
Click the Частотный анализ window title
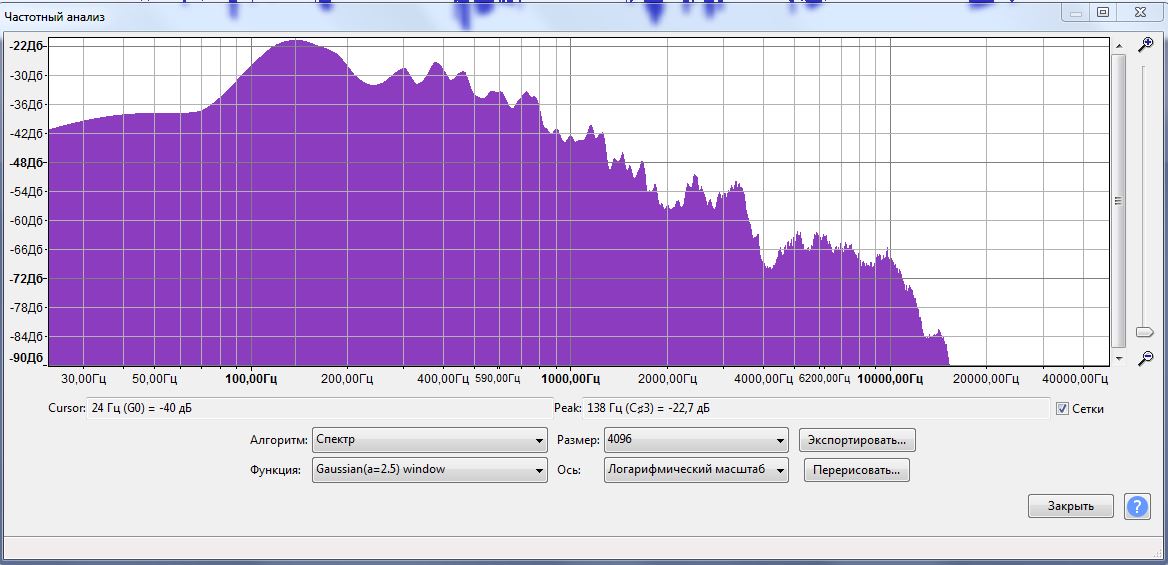(x=54, y=16)
